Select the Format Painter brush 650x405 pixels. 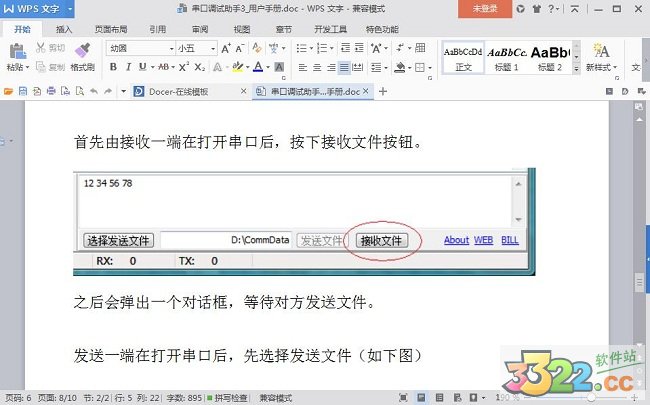[82, 51]
